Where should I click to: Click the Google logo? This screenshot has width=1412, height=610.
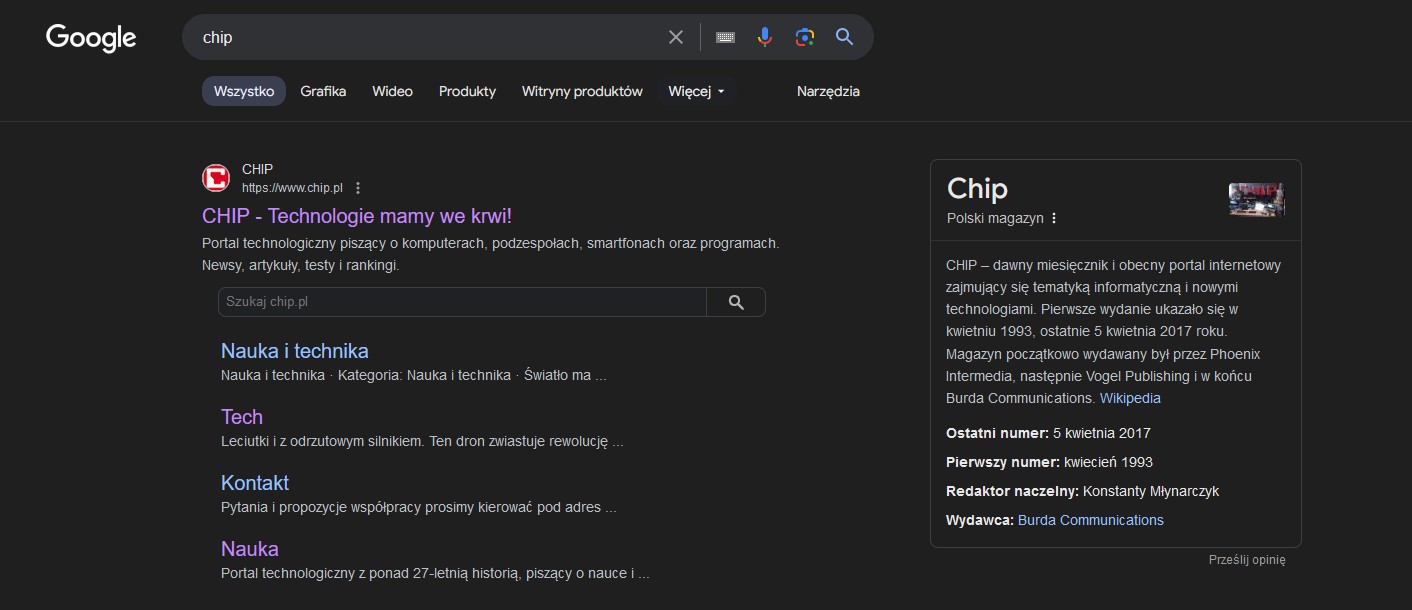[91, 38]
